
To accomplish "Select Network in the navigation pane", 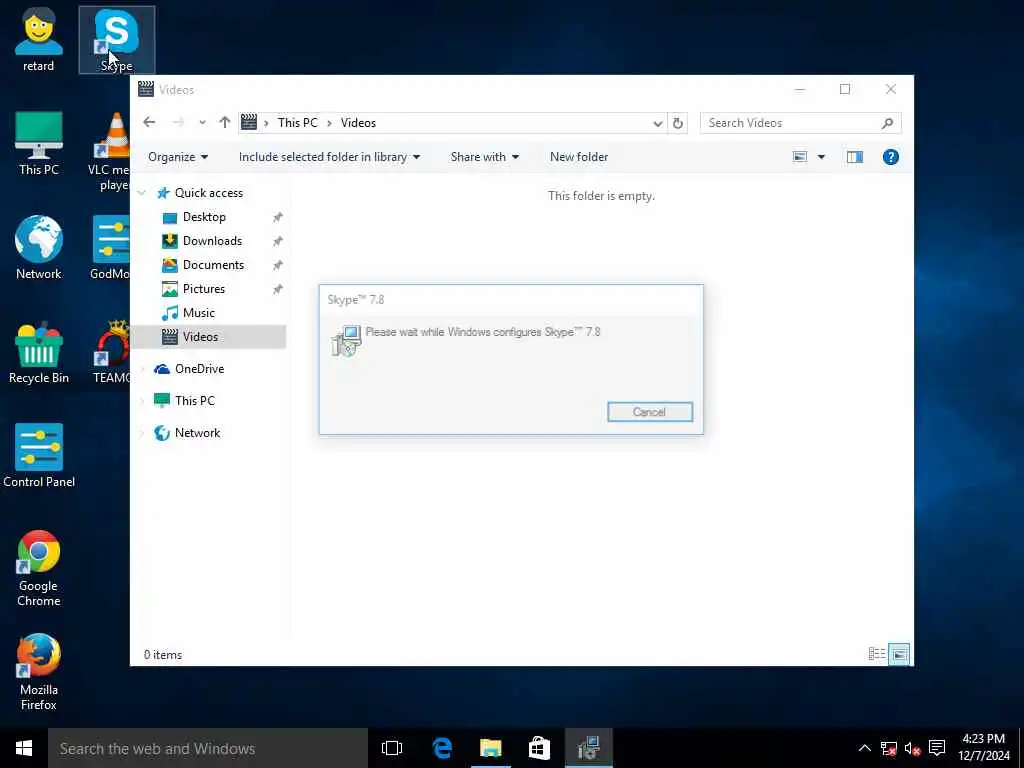I will [x=197, y=433].
